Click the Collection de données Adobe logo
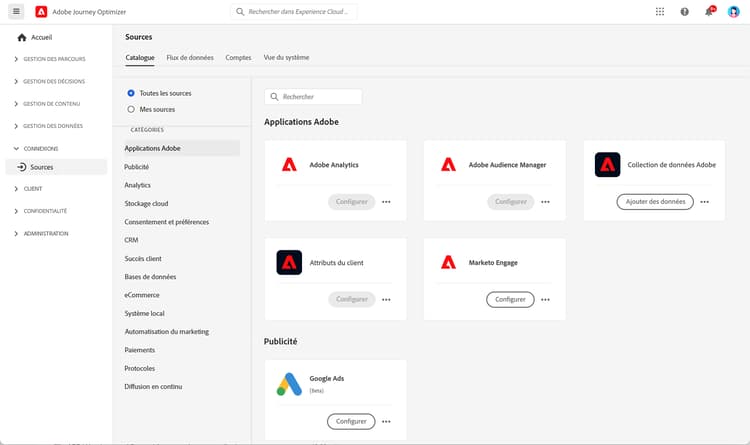The height and width of the screenshot is (445, 750). point(607,165)
